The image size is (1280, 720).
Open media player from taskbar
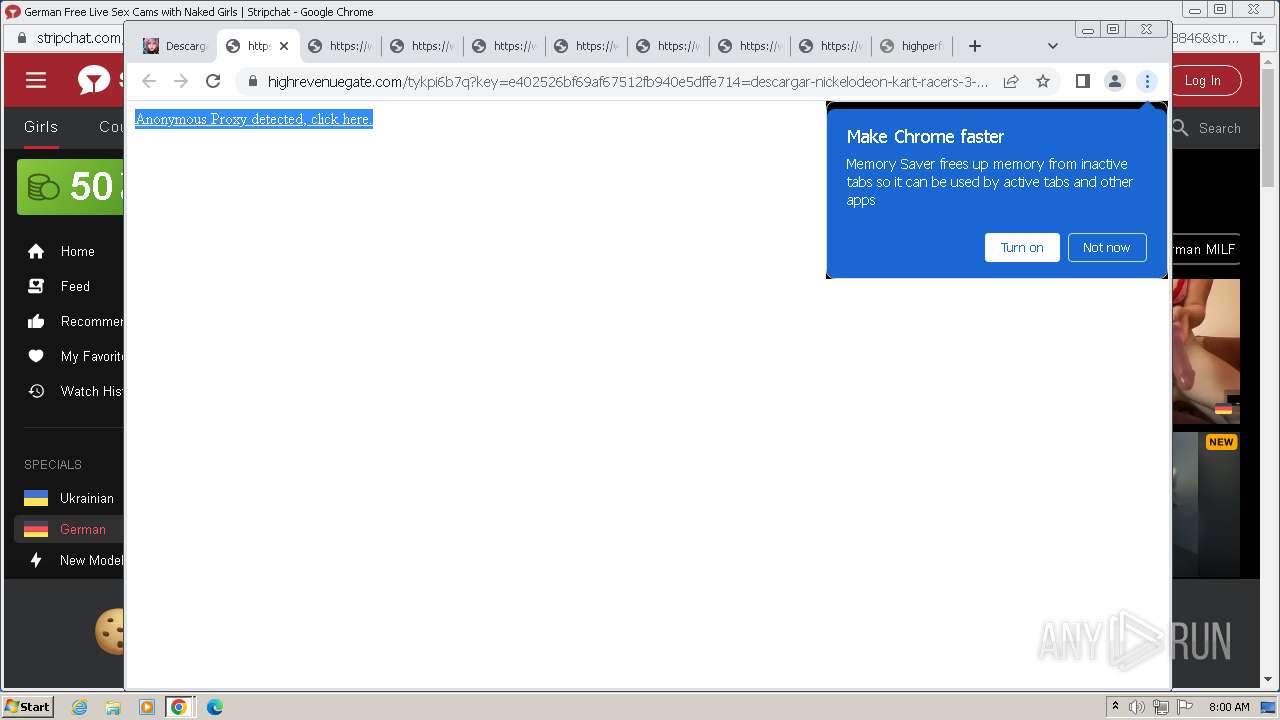tap(146, 707)
